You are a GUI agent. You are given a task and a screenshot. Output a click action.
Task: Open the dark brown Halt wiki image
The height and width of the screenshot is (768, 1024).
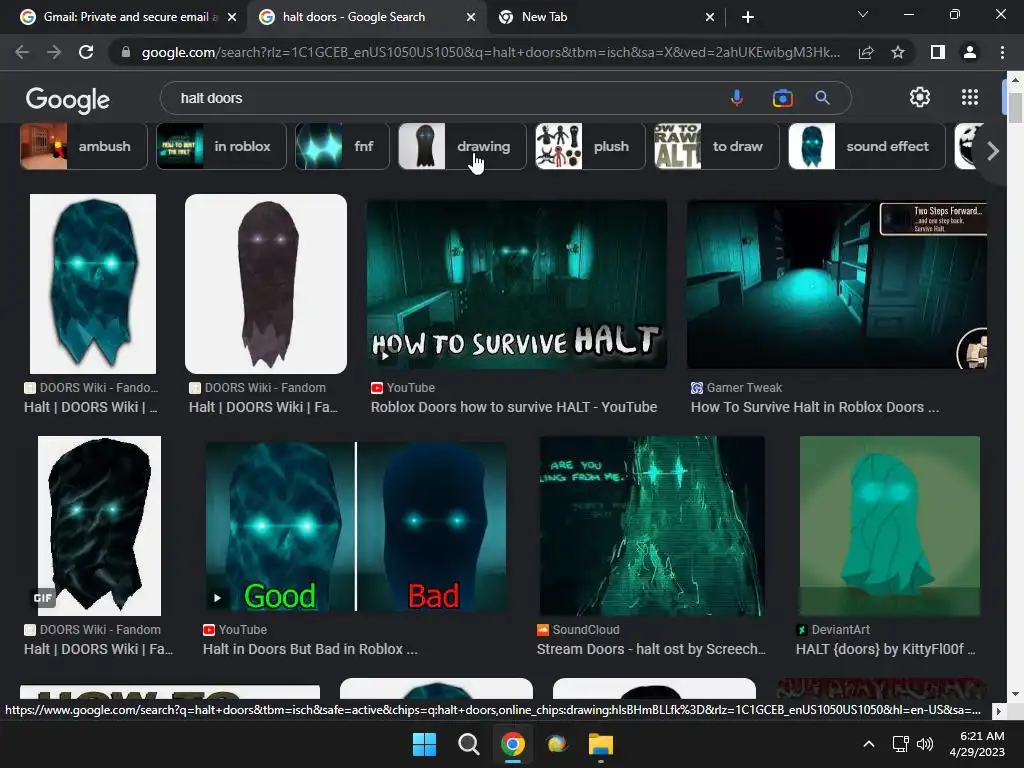(x=266, y=283)
